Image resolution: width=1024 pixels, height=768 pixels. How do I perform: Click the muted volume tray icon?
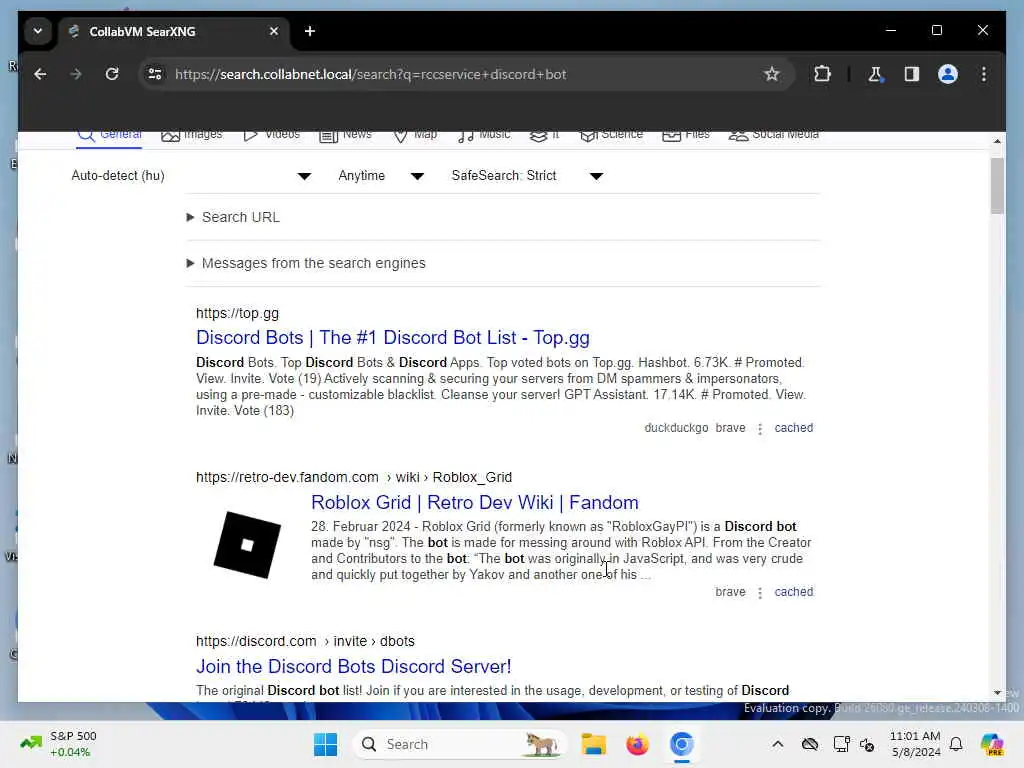point(867,744)
